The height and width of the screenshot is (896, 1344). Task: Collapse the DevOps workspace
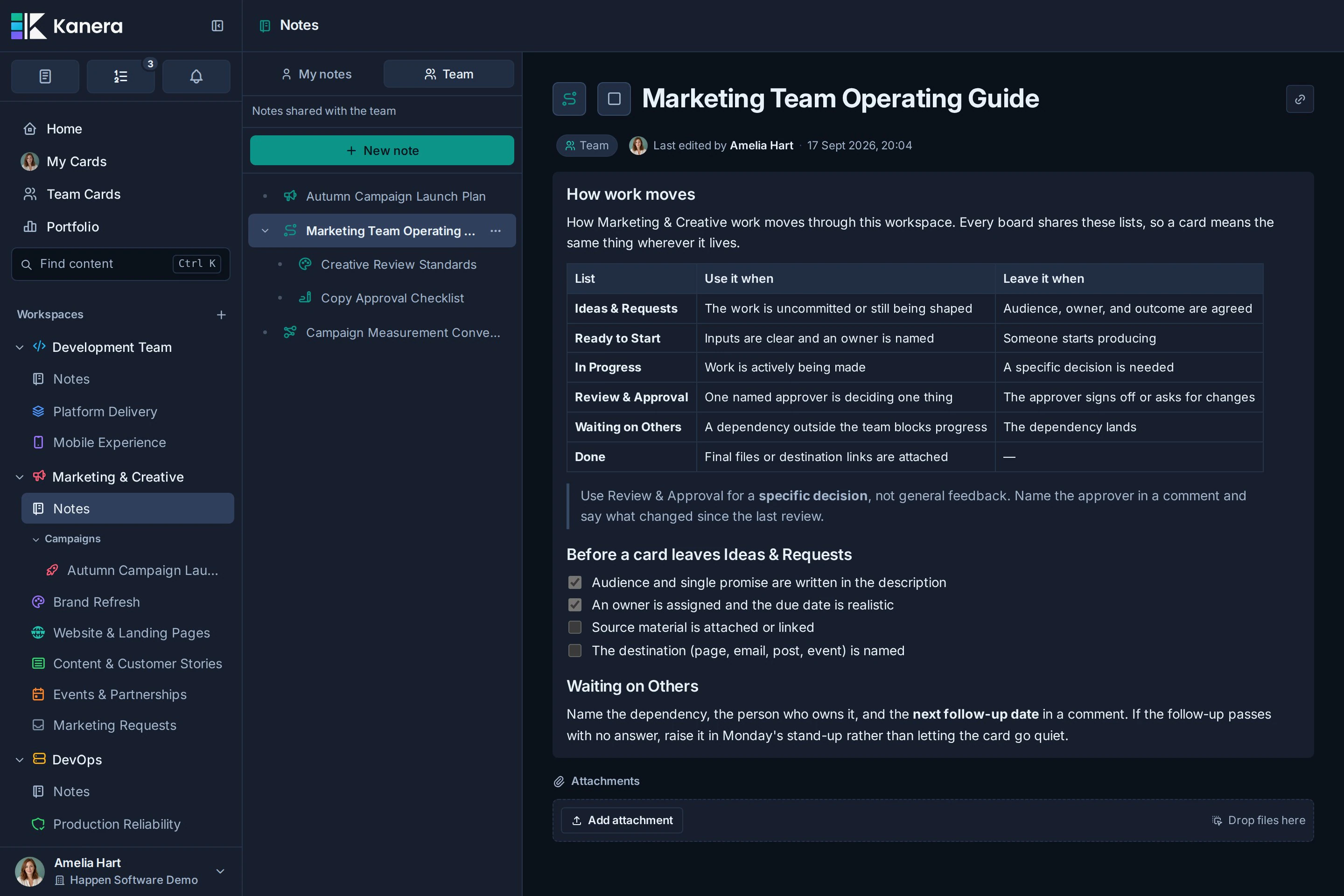[x=20, y=760]
